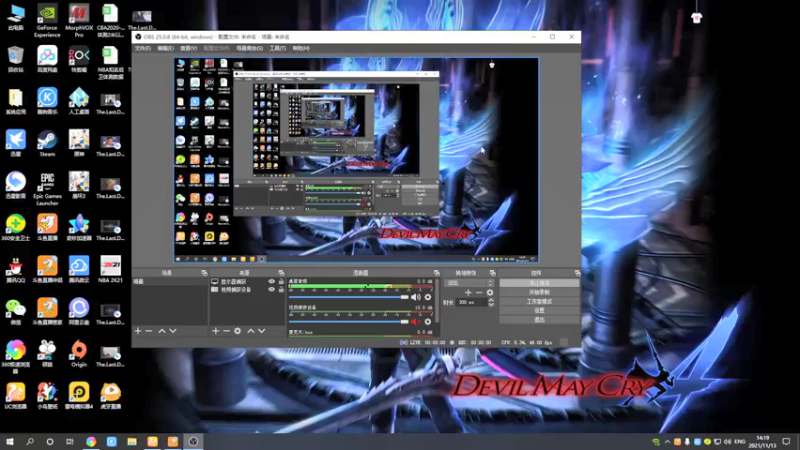Click the audio mixer vertical scrollbar
Screen dimensions: 800x450
pyautogui.click(x=437, y=301)
